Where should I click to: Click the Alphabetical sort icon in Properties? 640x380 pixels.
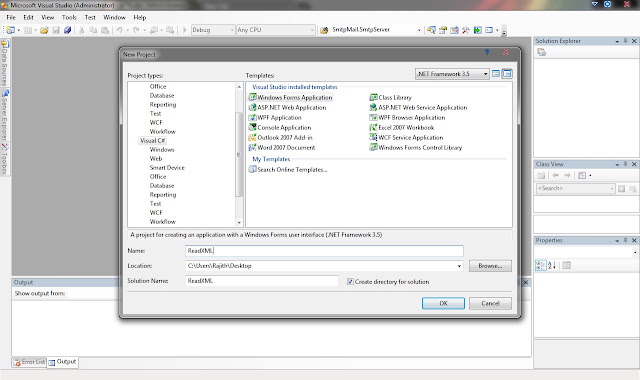pyautogui.click(x=552, y=265)
